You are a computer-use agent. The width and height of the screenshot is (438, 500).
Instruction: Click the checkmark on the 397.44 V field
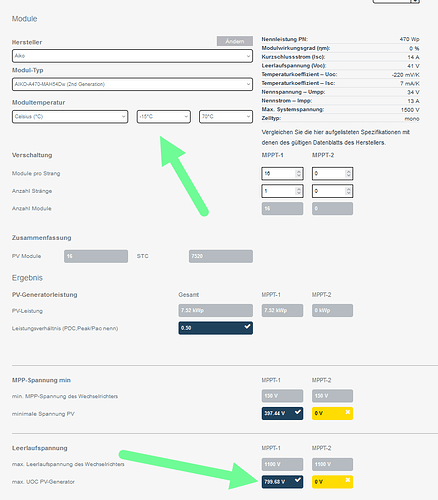[298, 412]
